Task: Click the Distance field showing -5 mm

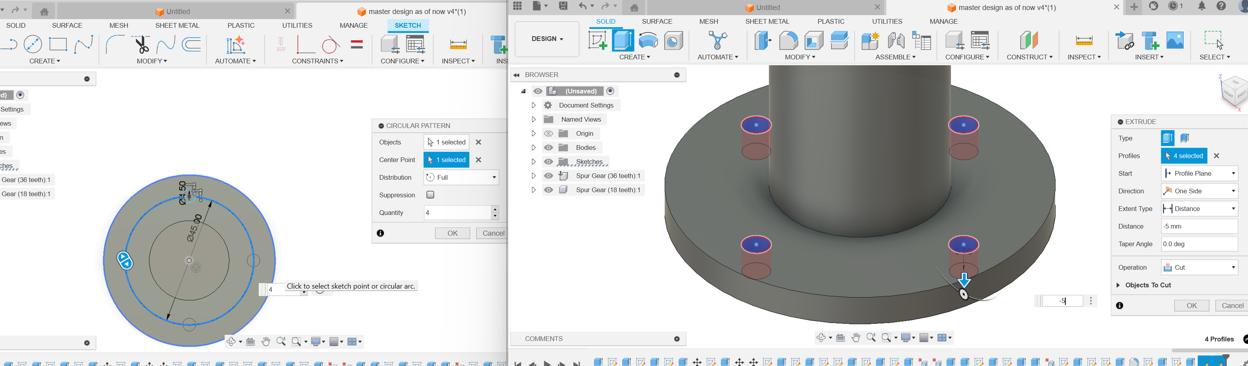Action: [1199, 226]
